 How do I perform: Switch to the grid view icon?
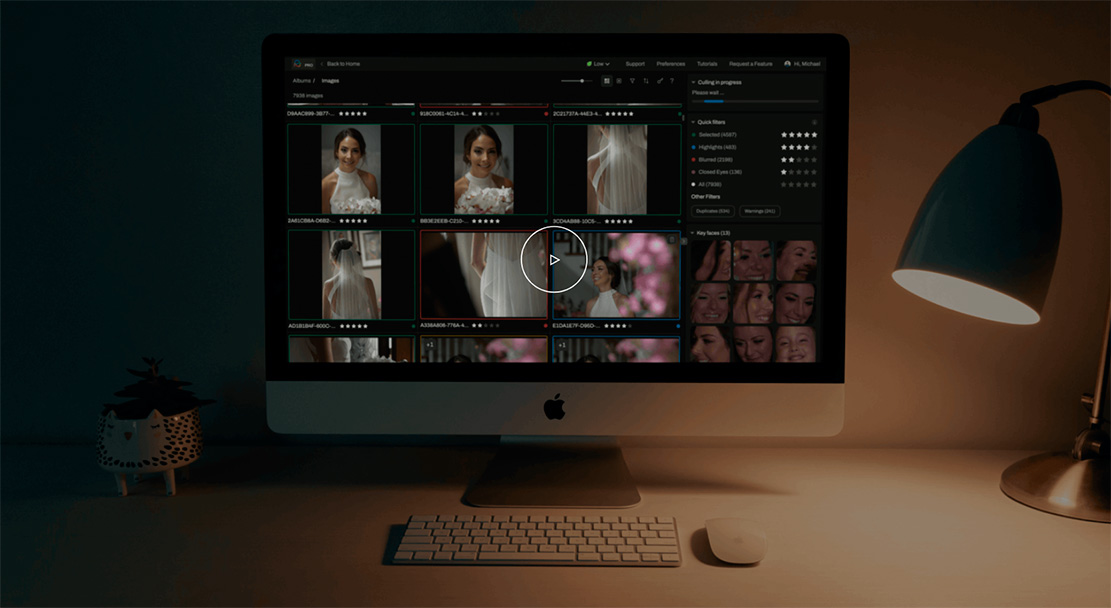pyautogui.click(x=607, y=80)
